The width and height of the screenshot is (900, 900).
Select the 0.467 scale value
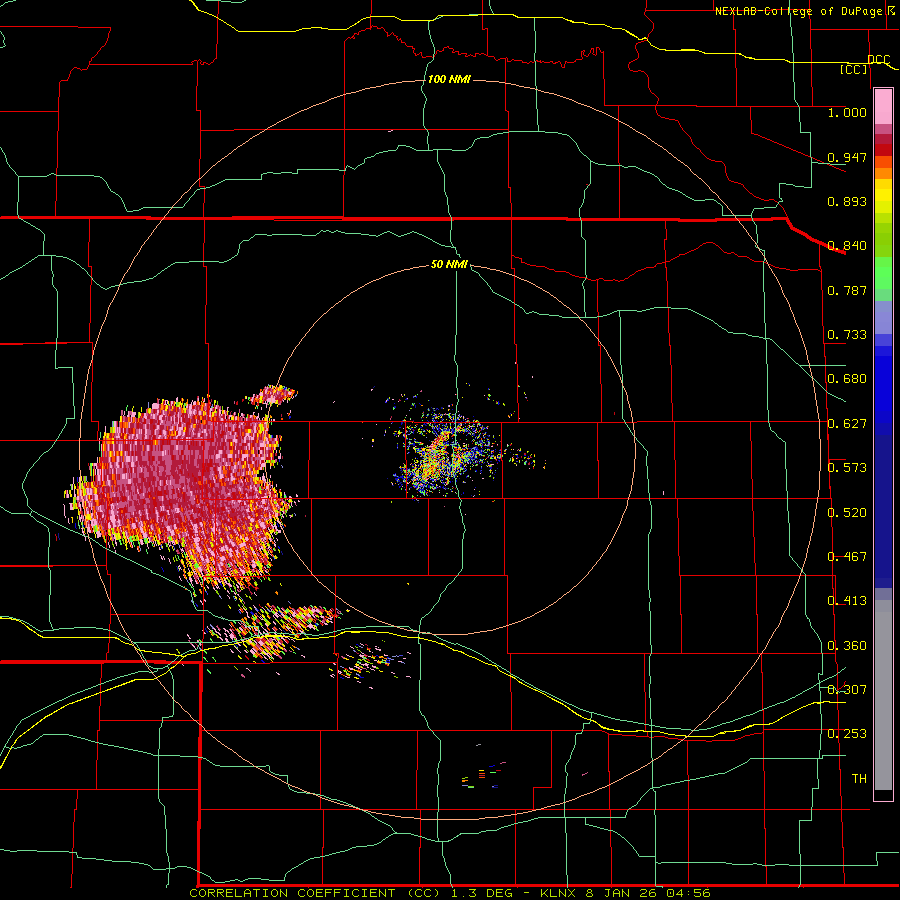[x=847, y=557]
